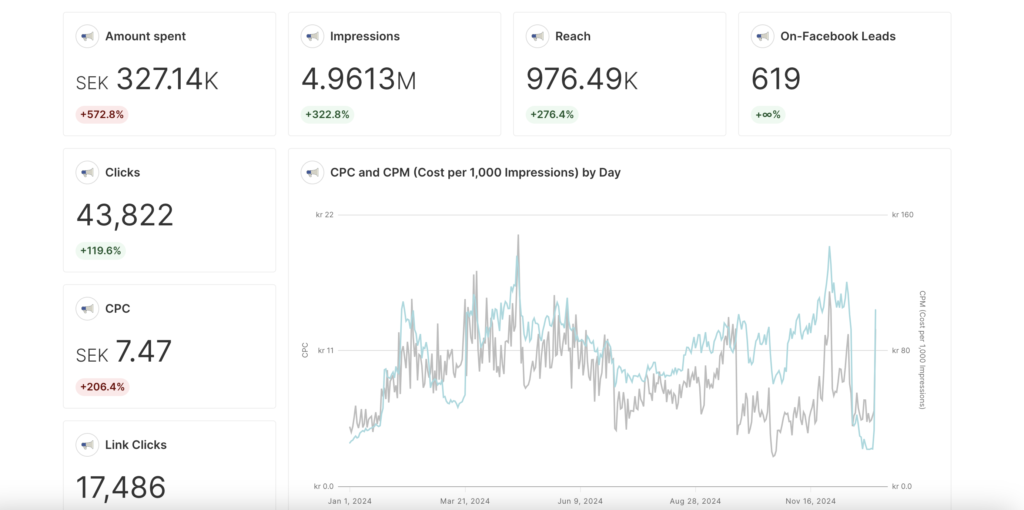Select the +572.8% change badge

click(102, 115)
